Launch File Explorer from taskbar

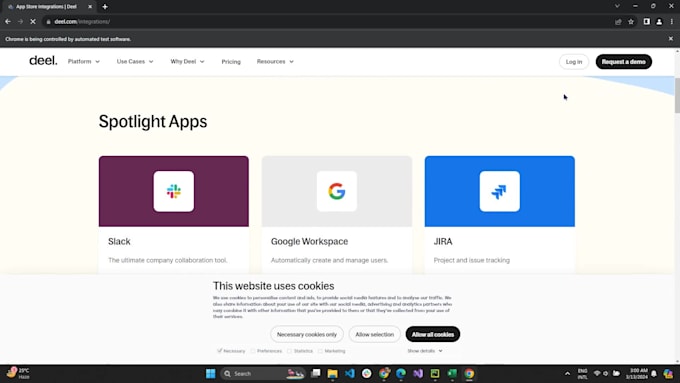(332, 373)
